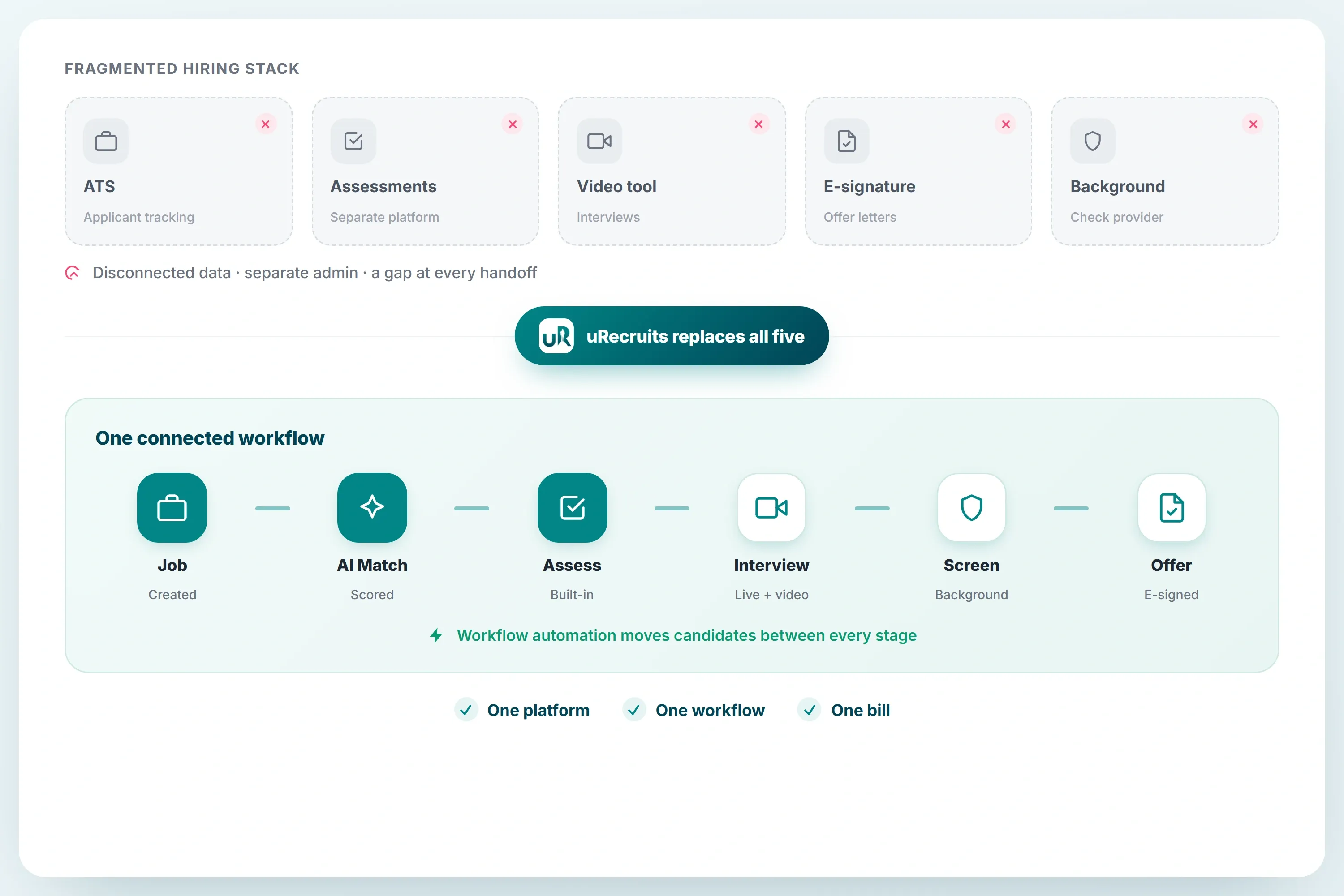
Task: Click the red X on E-signature card
Action: point(1006,124)
